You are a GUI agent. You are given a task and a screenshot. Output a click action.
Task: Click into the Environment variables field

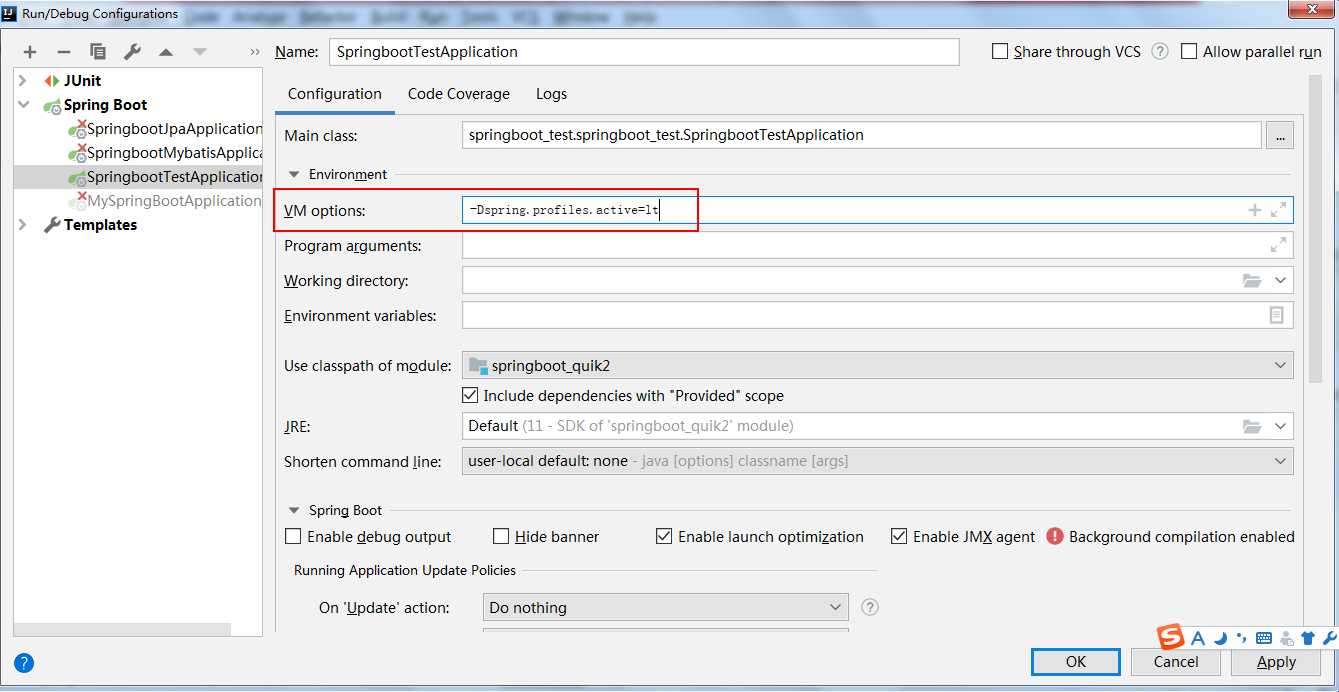pos(877,315)
